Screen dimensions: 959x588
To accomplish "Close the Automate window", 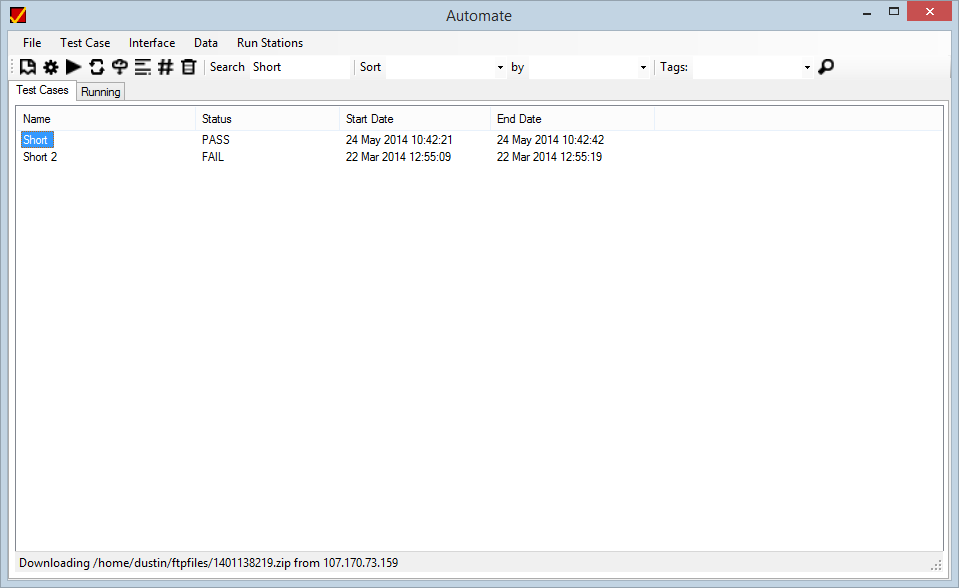I will (930, 12).
